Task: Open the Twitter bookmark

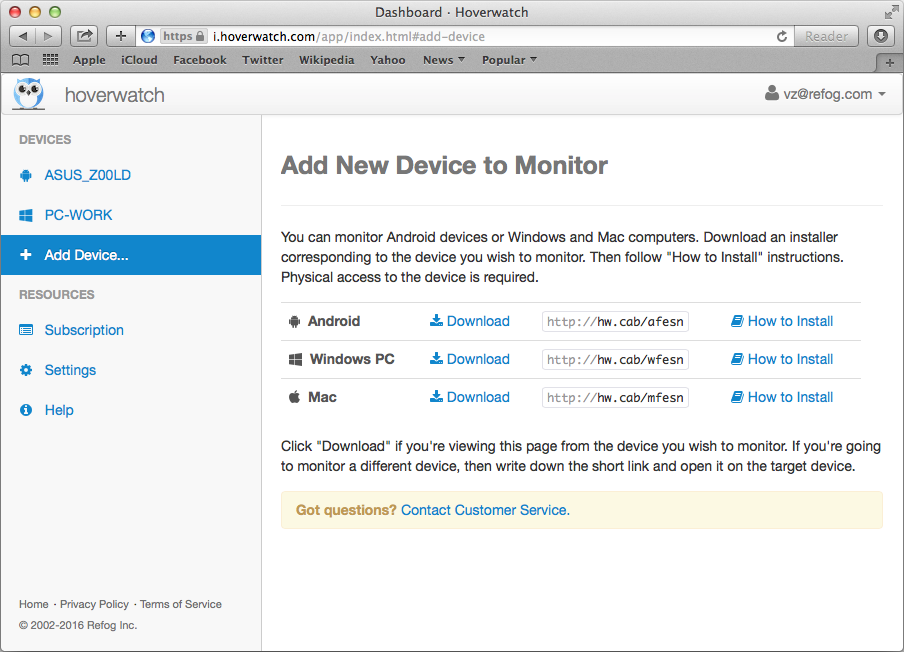Action: coord(263,60)
